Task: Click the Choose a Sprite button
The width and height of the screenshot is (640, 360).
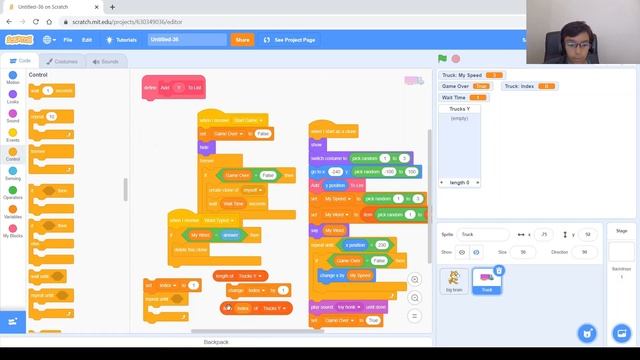Action: [x=587, y=333]
